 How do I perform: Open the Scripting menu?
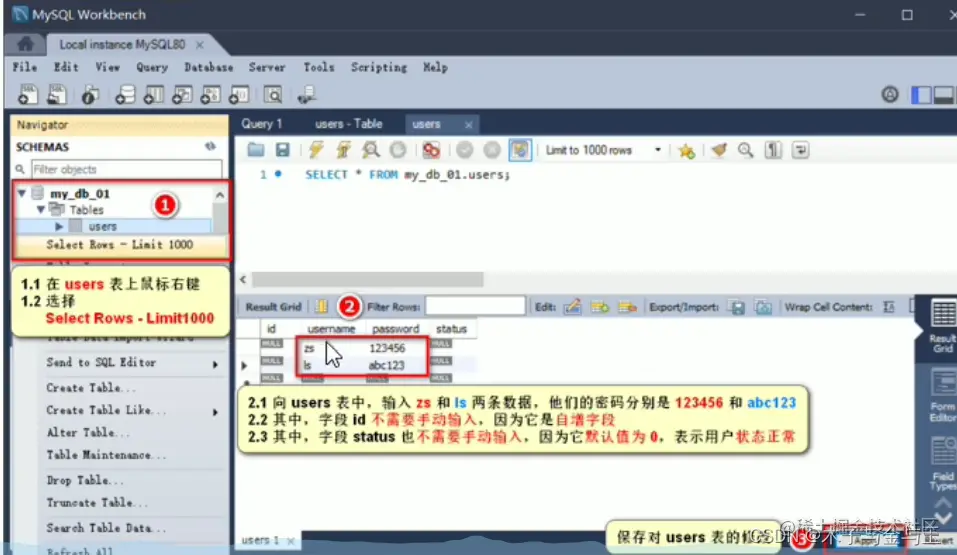[x=379, y=67]
